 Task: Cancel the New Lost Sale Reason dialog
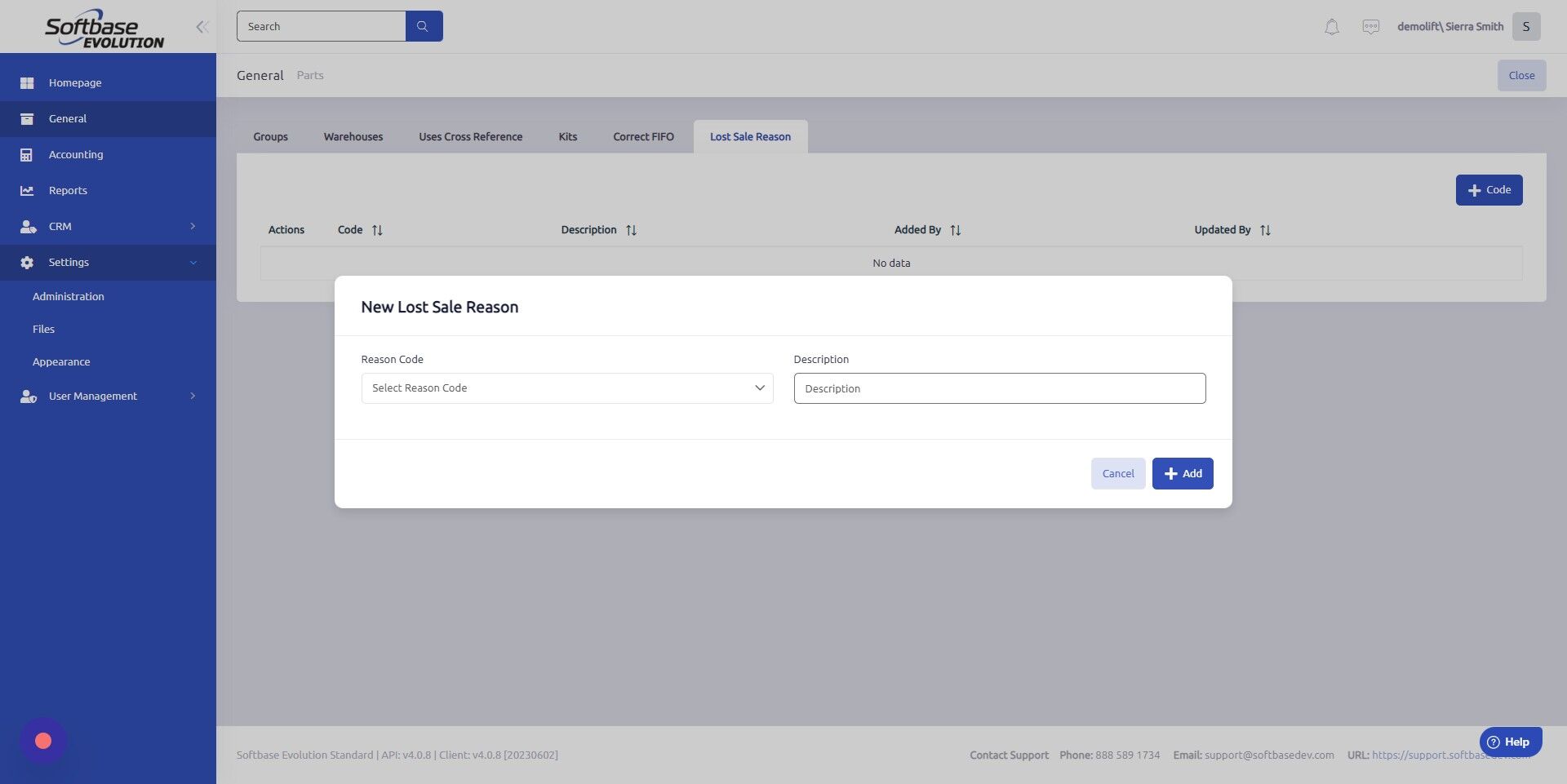(x=1118, y=473)
